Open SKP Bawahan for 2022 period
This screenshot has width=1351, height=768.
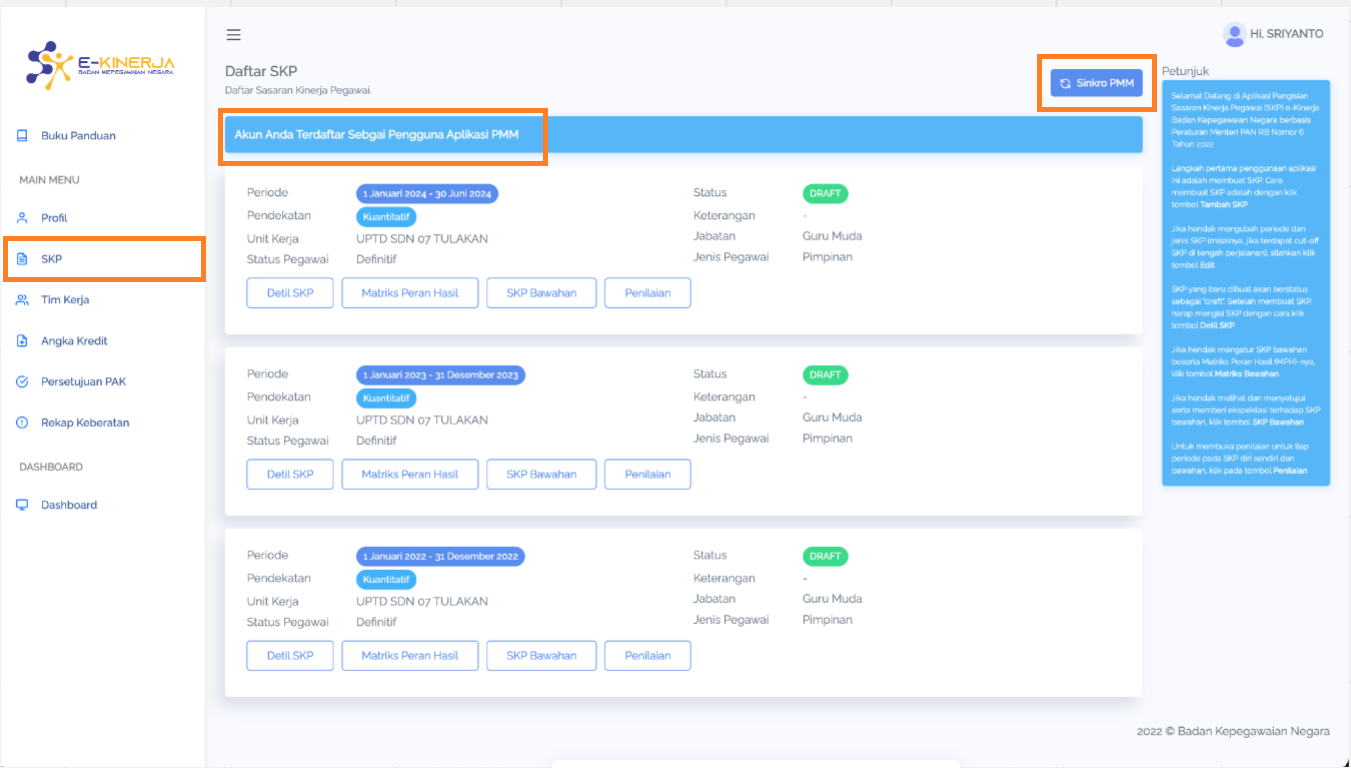(x=541, y=655)
